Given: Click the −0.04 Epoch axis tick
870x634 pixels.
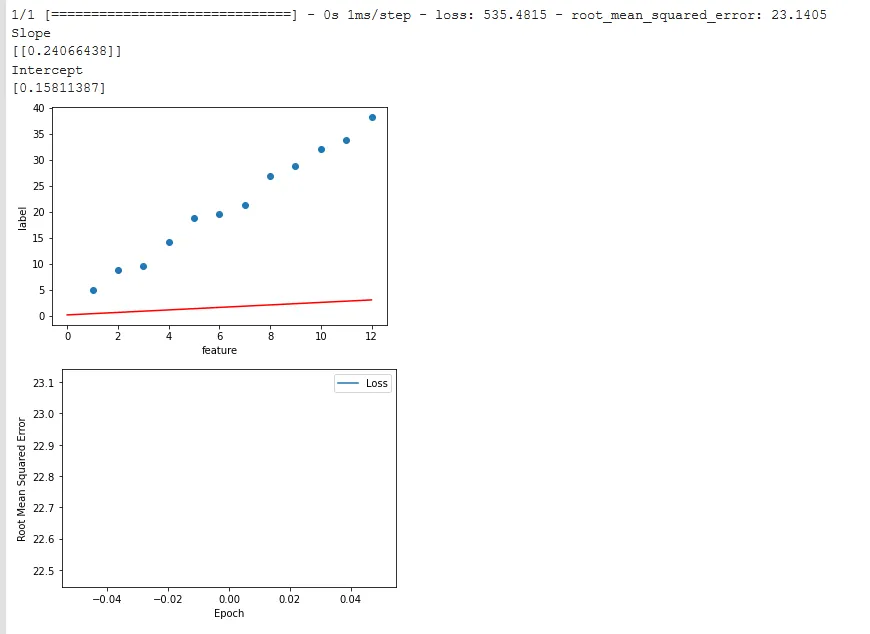Looking at the screenshot, I should coord(107,599).
